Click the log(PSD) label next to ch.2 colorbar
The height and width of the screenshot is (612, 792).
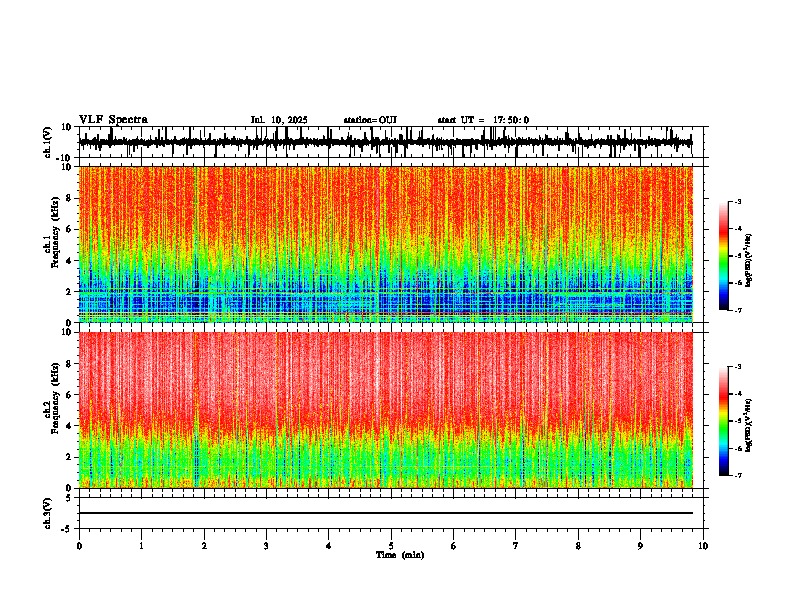pos(749,425)
